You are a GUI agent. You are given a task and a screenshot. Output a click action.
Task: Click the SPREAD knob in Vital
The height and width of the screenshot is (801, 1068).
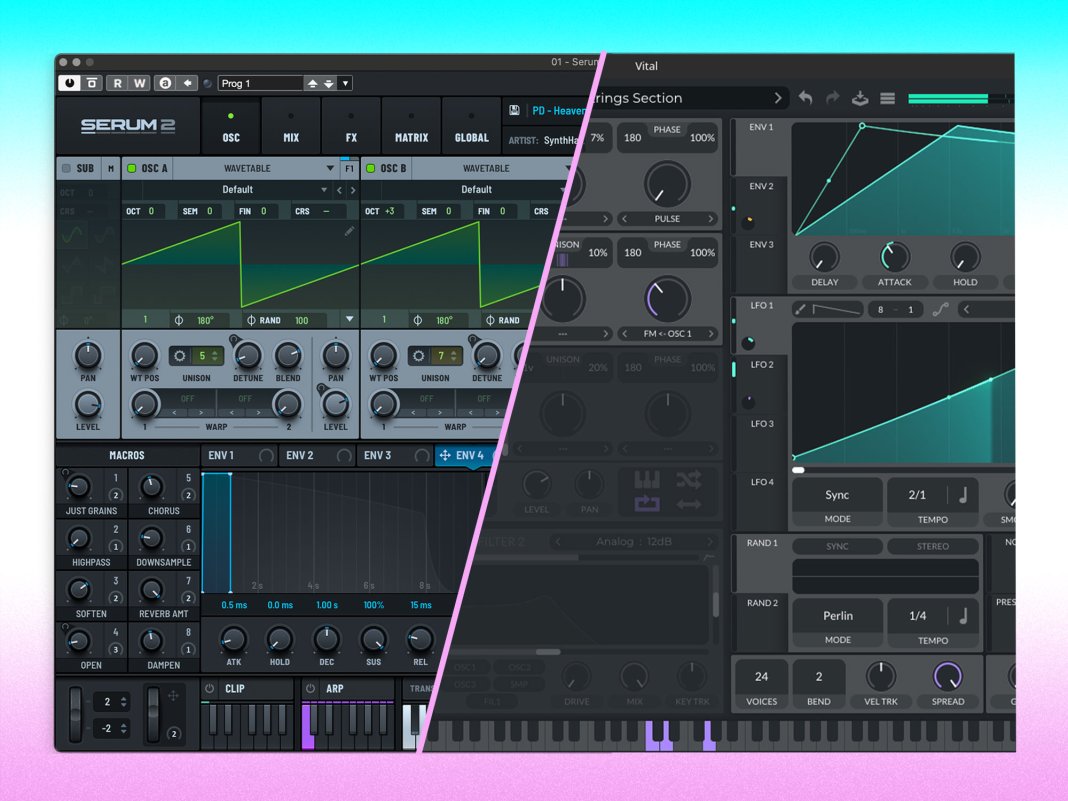947,676
